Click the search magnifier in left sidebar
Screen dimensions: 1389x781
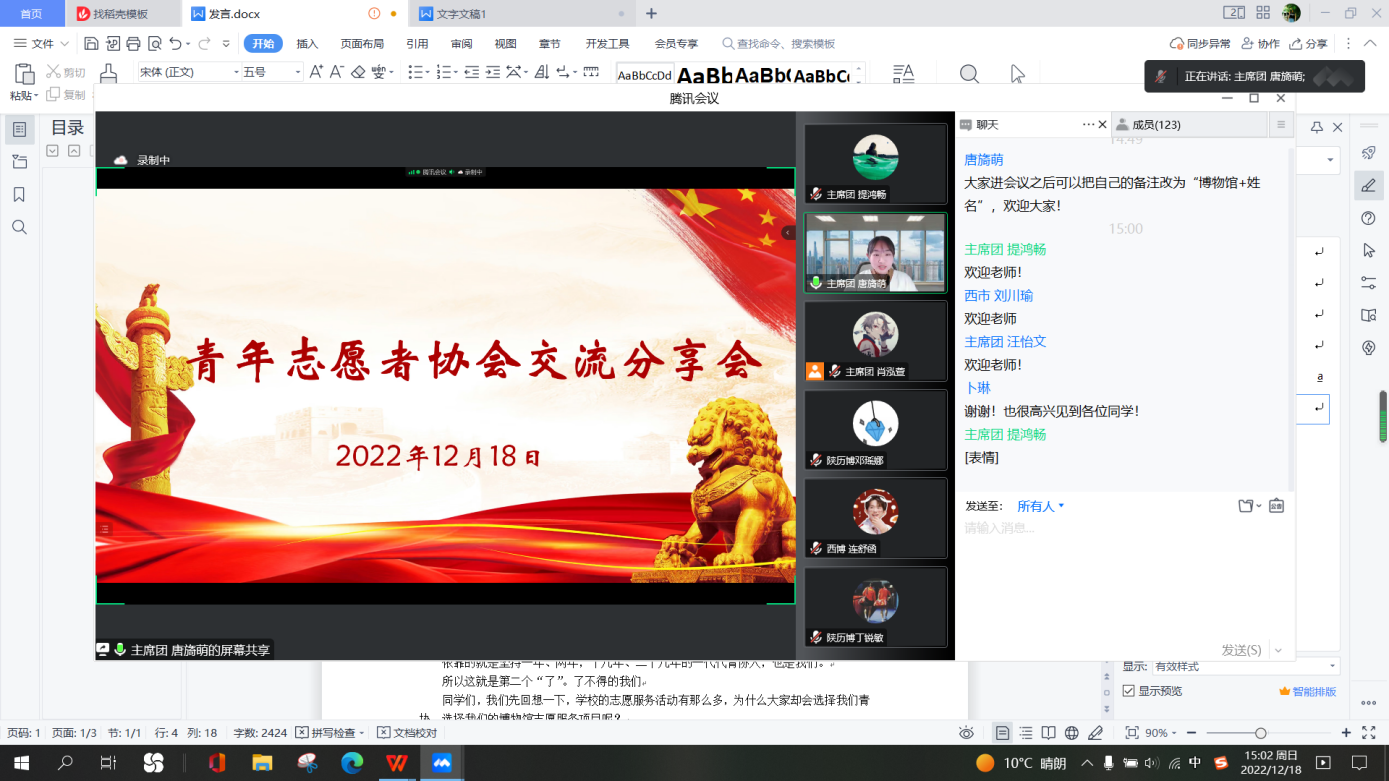(19, 228)
